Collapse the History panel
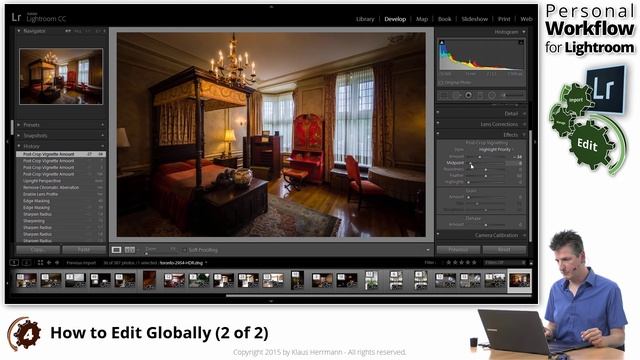The width and height of the screenshot is (640, 360). point(19,146)
